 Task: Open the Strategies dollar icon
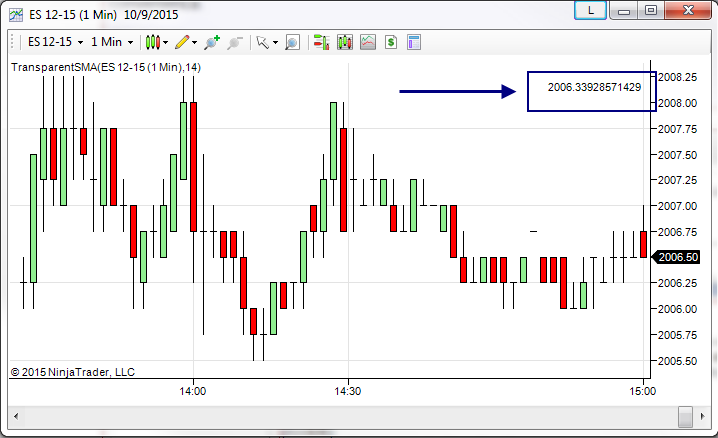pyautogui.click(x=391, y=42)
